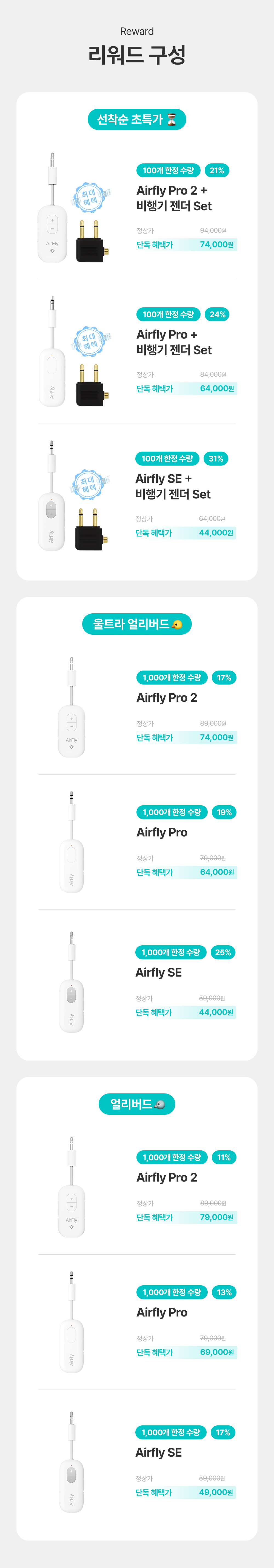Click the bird emoji beside 얼리버드 heading

click(160, 1104)
